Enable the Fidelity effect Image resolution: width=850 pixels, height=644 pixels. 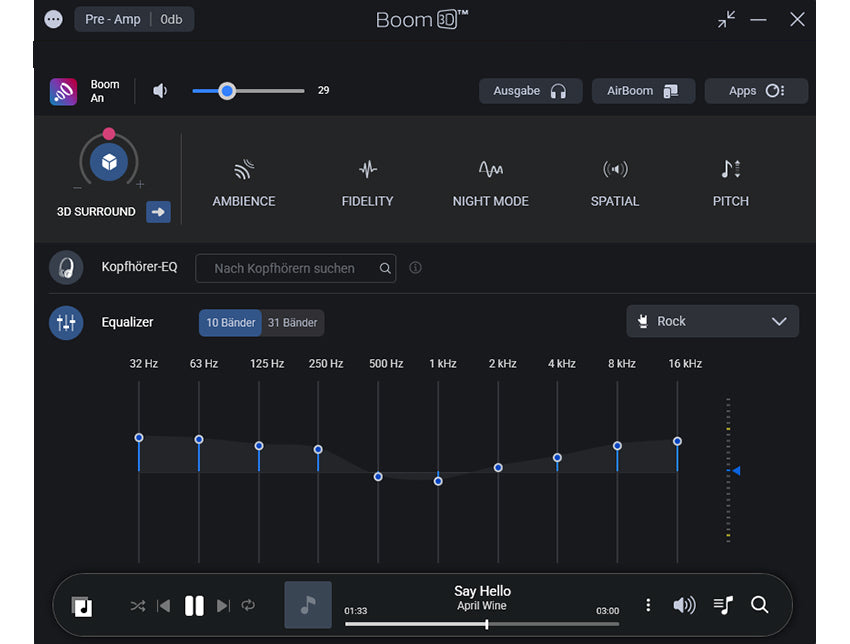[x=368, y=183]
